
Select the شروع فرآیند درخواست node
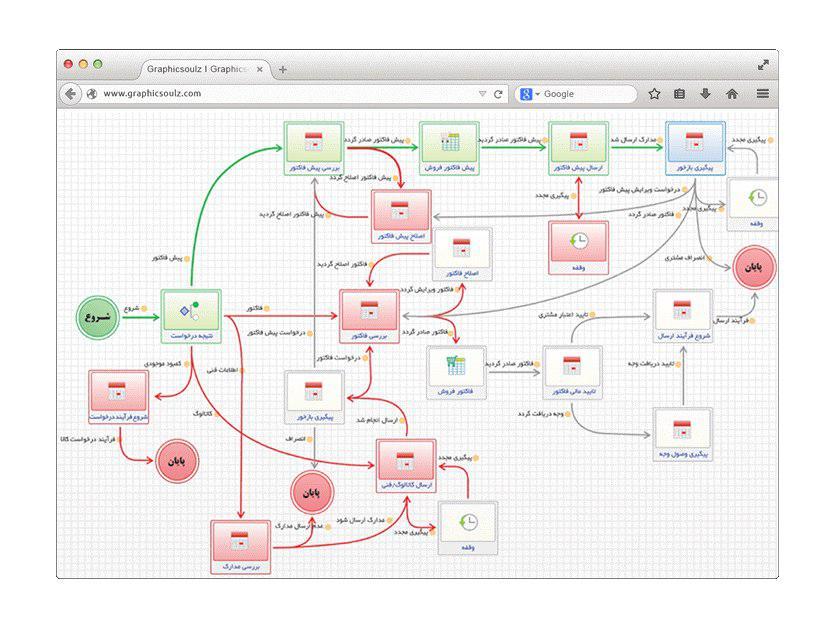(x=119, y=397)
